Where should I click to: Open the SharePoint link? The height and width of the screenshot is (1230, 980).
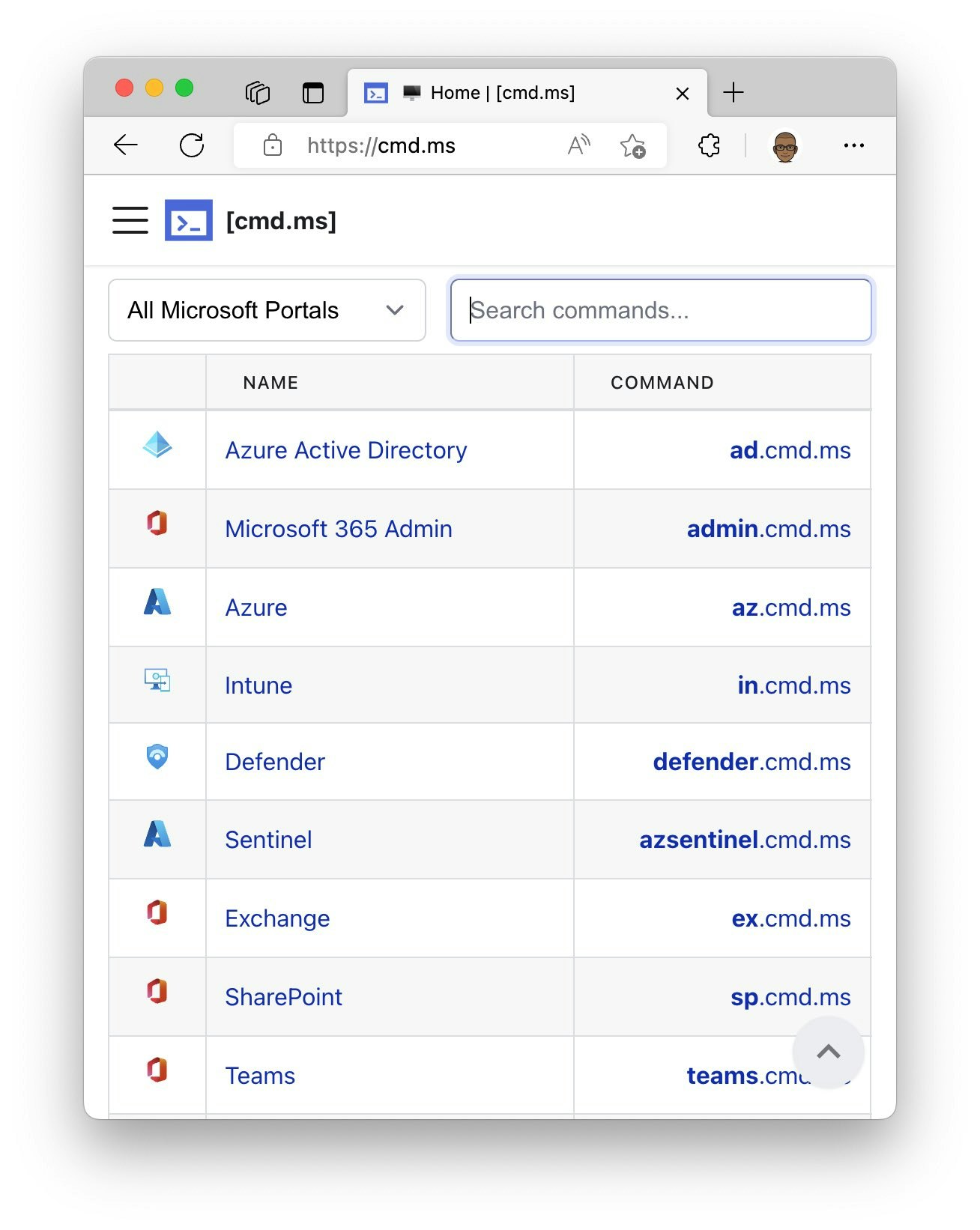pos(283,997)
